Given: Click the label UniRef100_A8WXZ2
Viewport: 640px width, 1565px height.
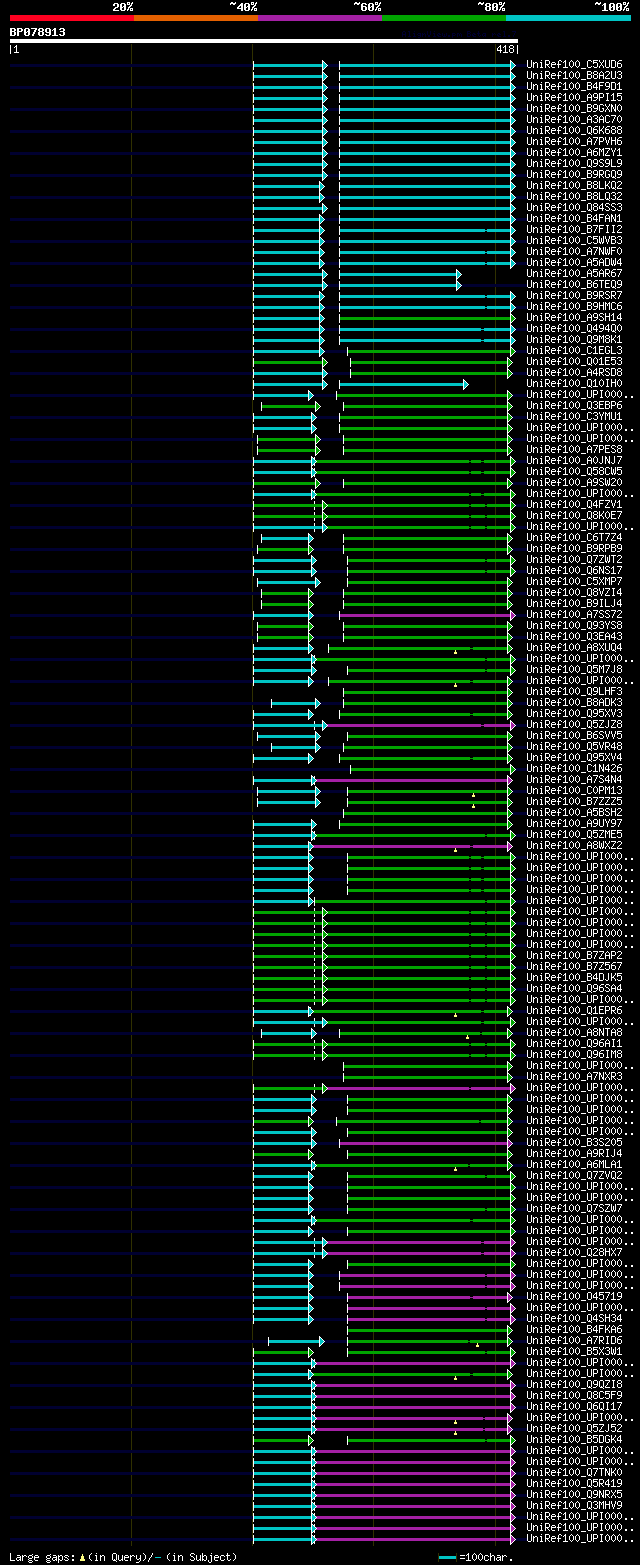Looking at the screenshot, I should click(x=574, y=845).
